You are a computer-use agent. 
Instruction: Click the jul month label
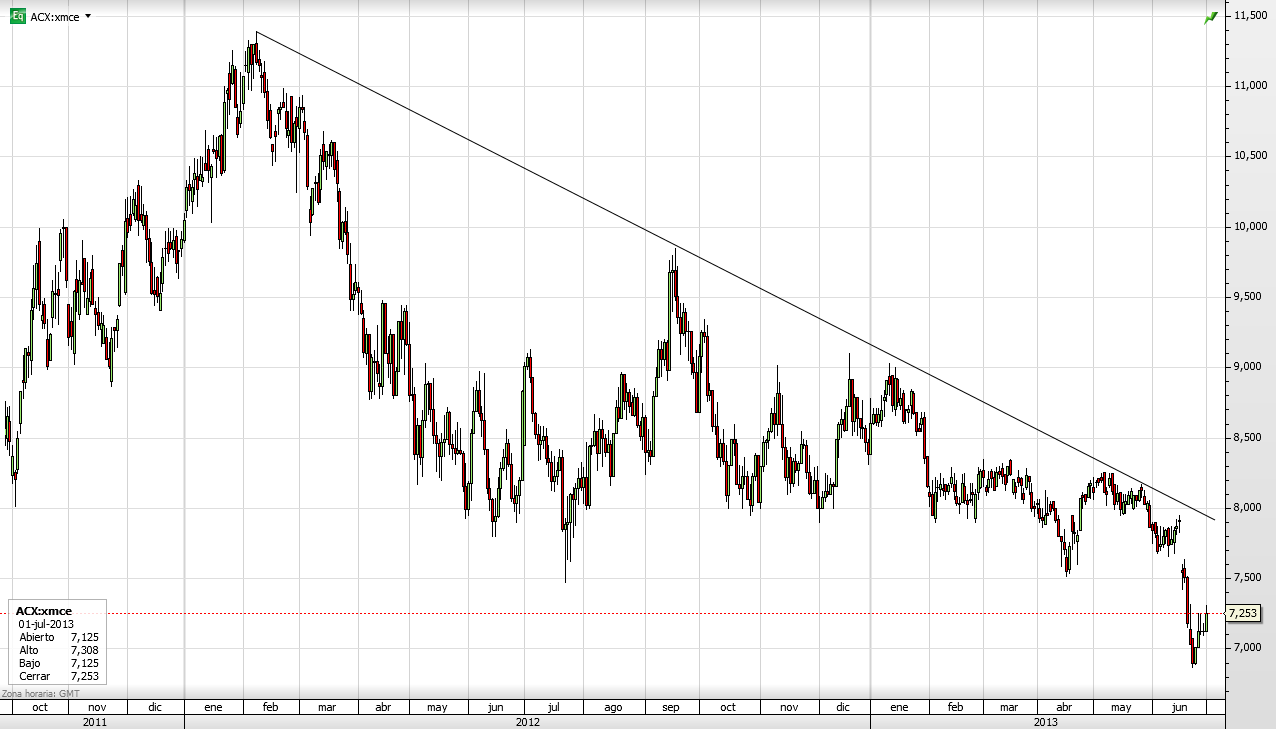(553, 707)
